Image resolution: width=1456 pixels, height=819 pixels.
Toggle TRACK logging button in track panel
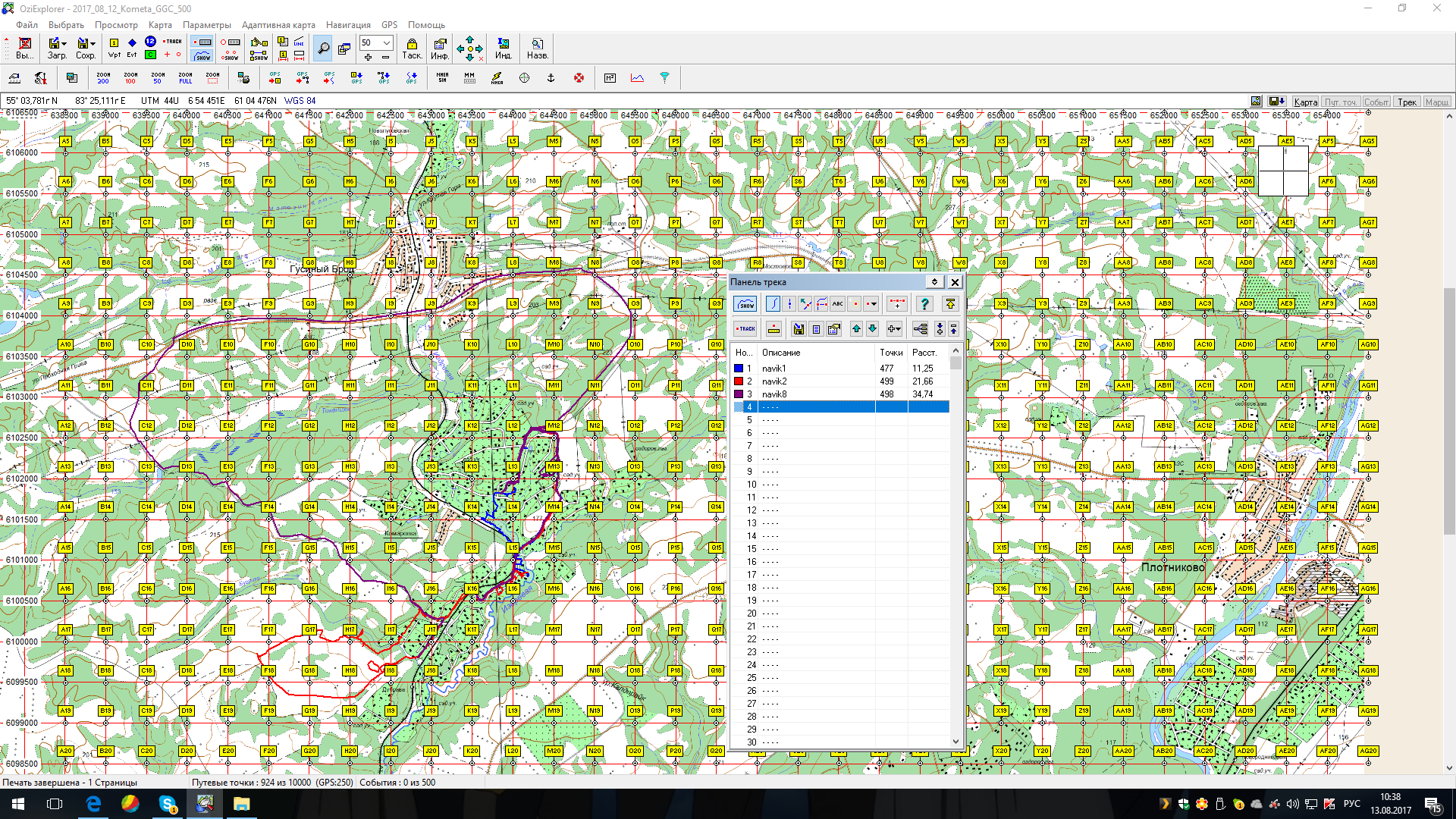pos(745,329)
